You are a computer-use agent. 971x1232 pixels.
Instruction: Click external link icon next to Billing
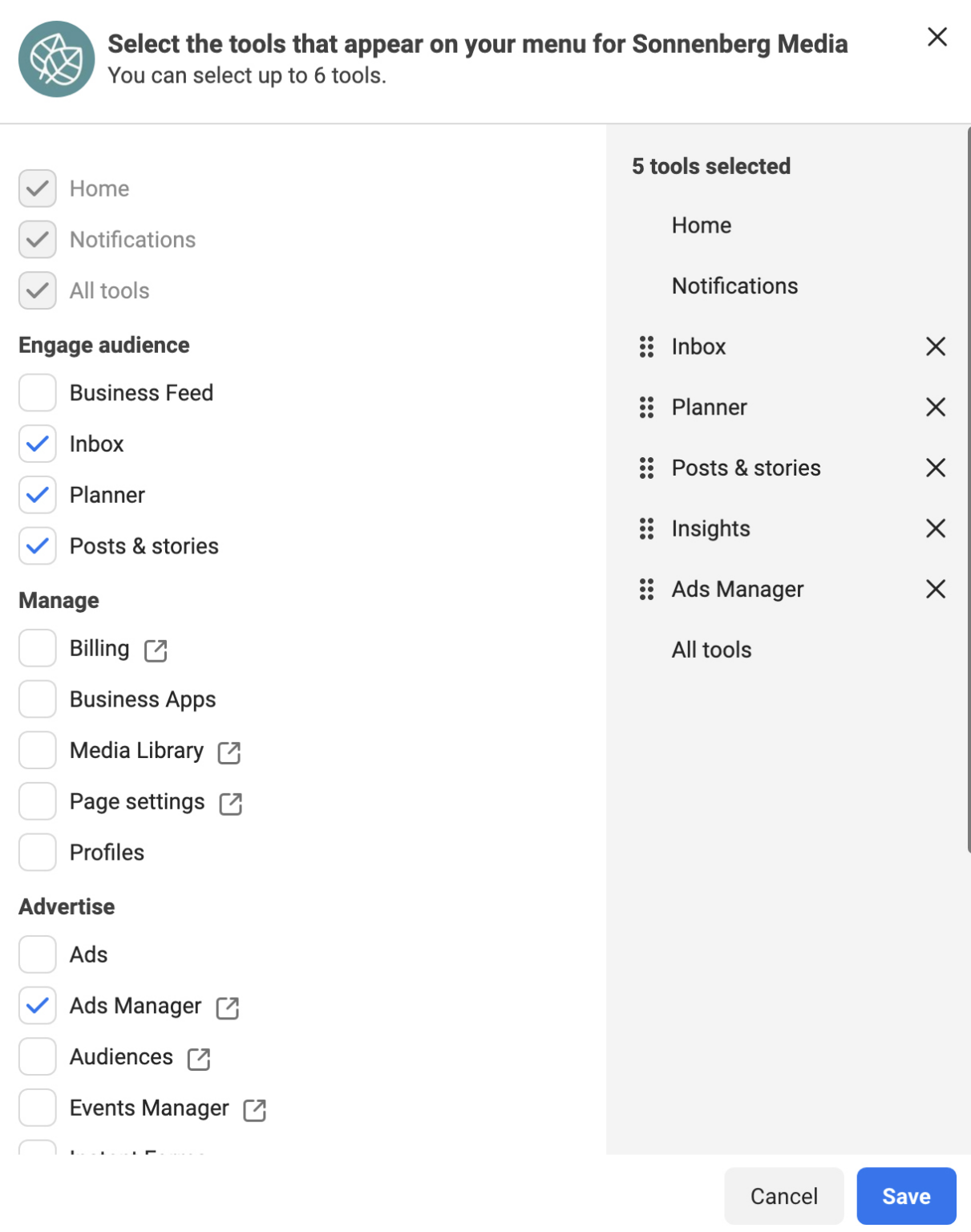(156, 650)
